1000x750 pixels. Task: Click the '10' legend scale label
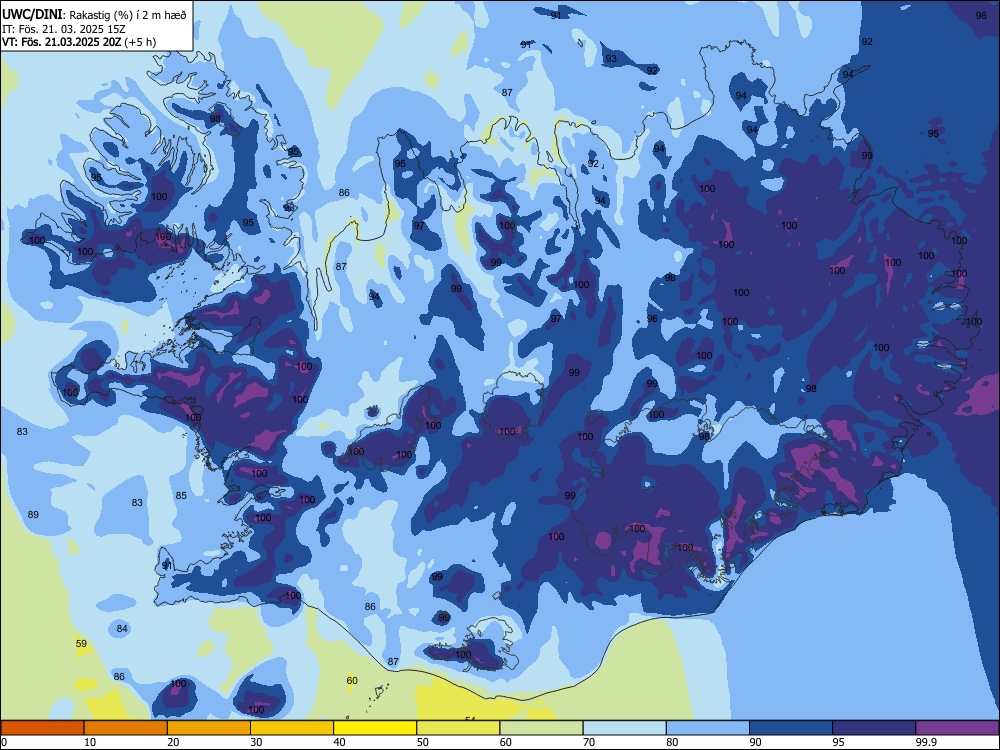click(x=90, y=742)
